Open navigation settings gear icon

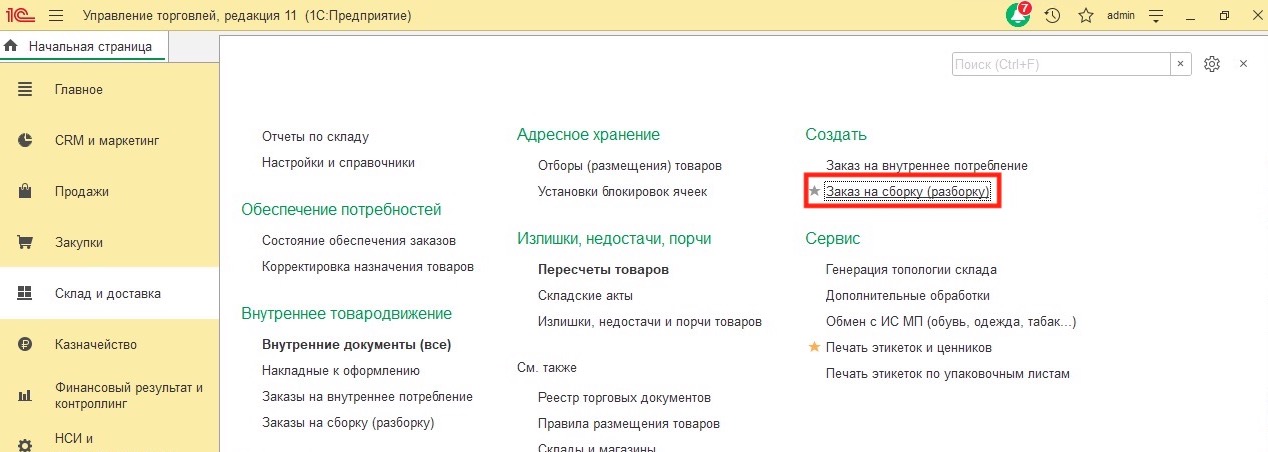pos(1212,63)
